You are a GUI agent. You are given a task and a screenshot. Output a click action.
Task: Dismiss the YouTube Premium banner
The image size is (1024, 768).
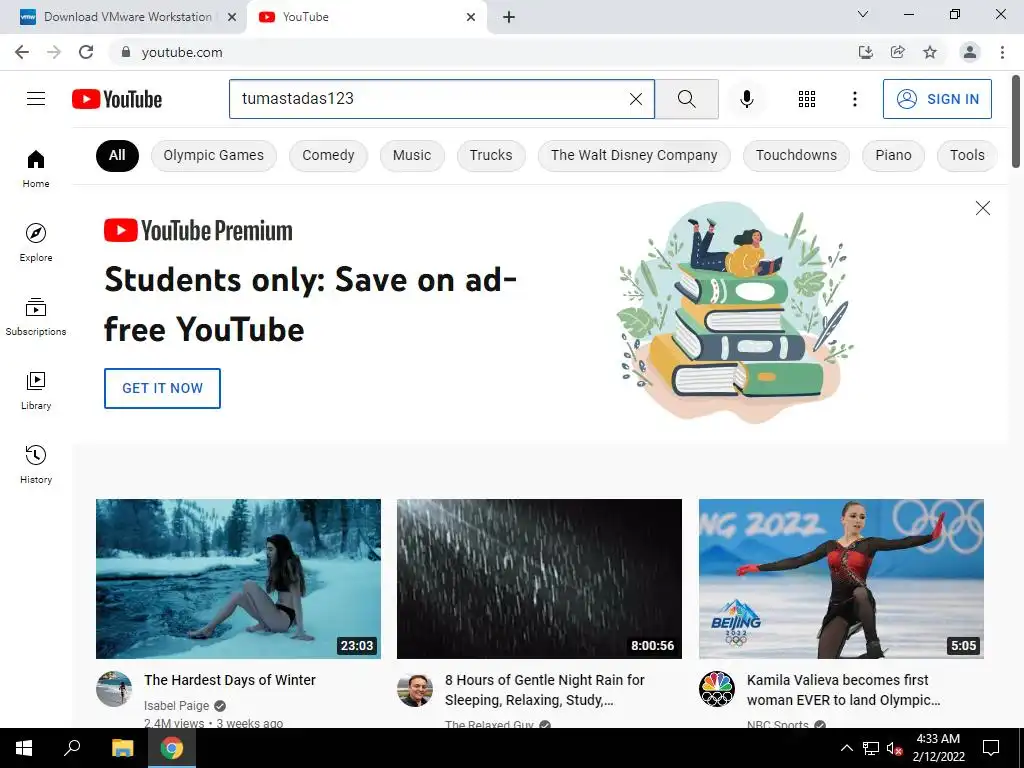click(982, 208)
